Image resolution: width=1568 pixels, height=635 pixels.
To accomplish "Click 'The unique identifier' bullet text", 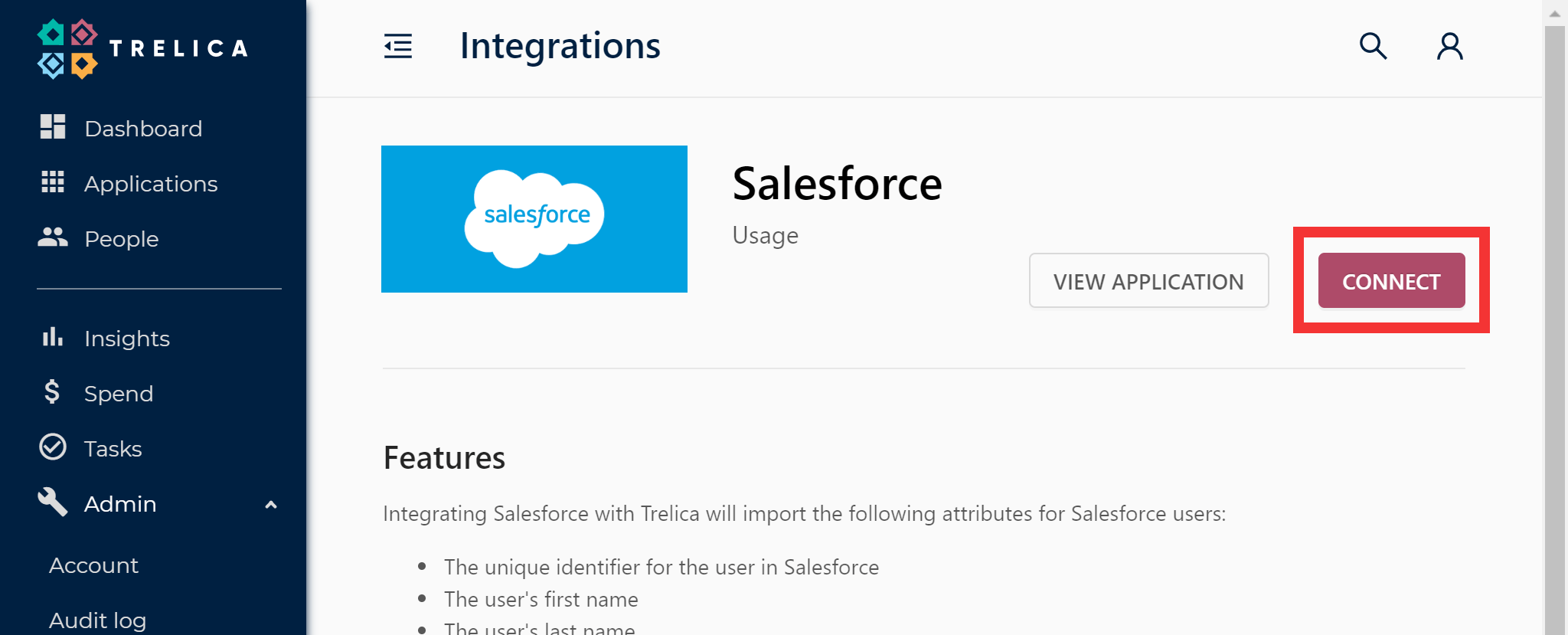I will pos(661,567).
